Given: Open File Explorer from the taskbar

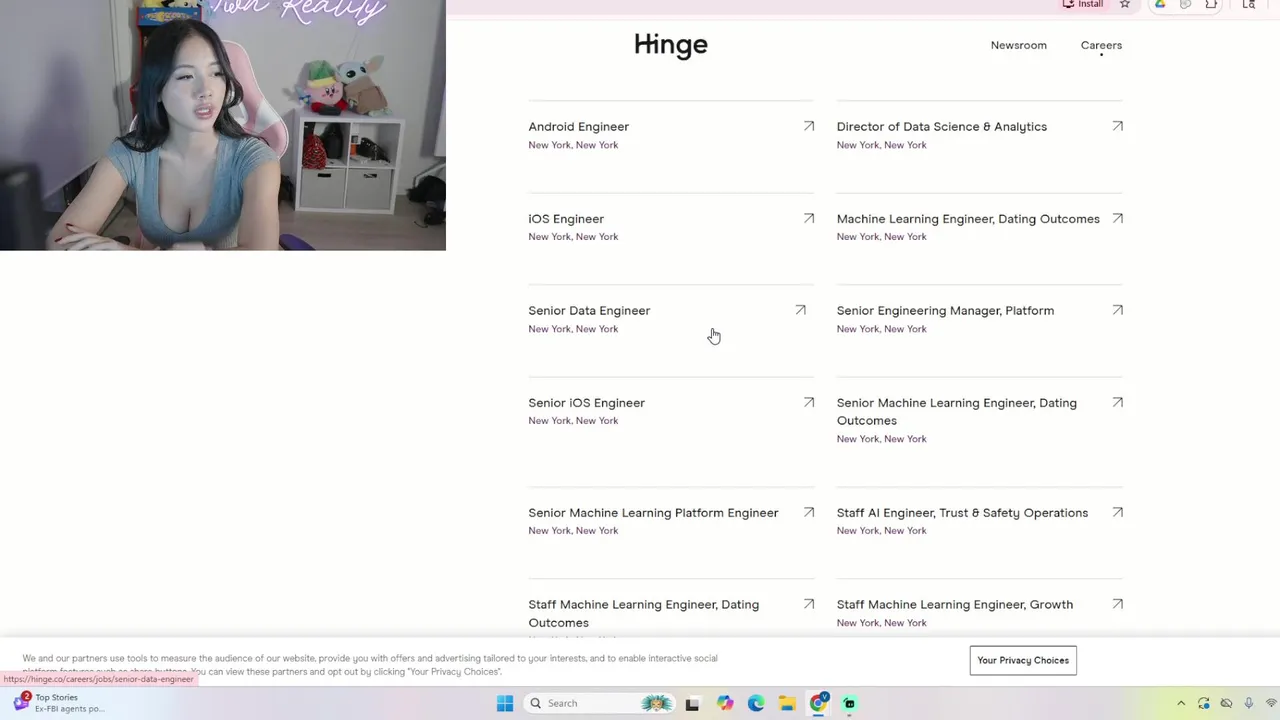Looking at the screenshot, I should [x=787, y=703].
